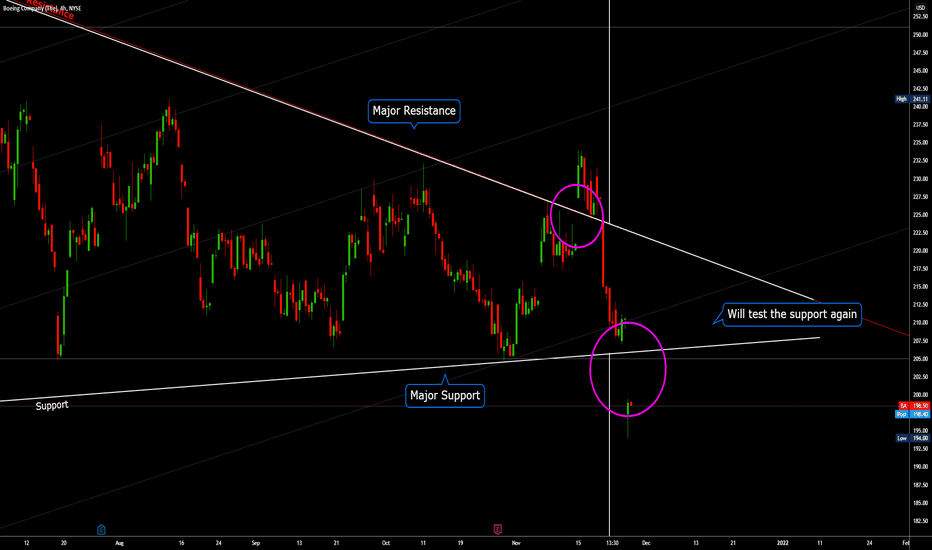
Task: Select the Major Resistance callout label
Action: [x=414, y=111]
